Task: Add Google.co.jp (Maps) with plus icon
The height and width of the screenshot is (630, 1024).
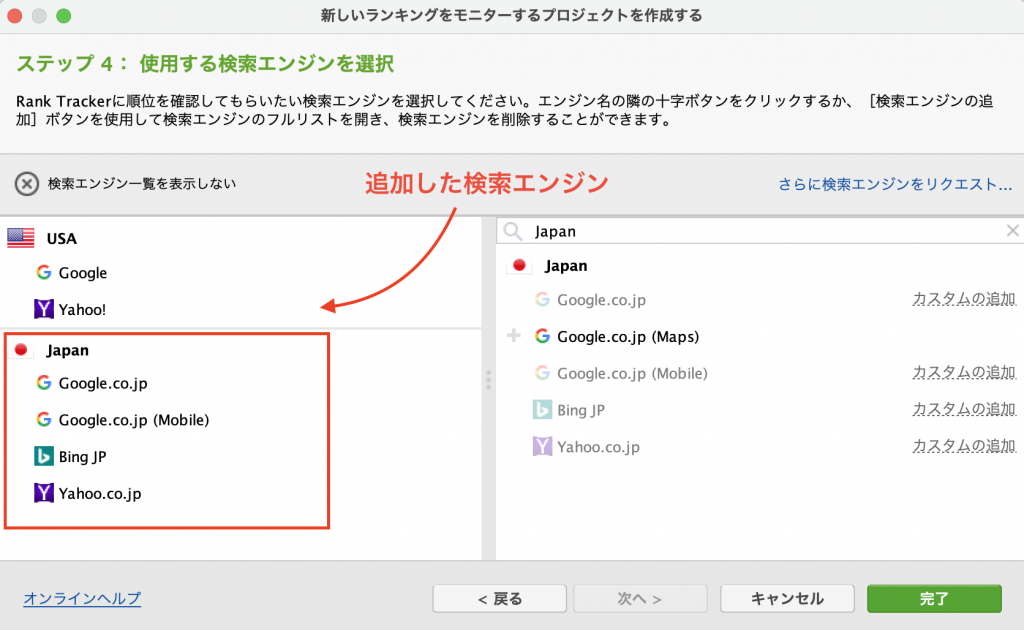Action: tap(514, 336)
